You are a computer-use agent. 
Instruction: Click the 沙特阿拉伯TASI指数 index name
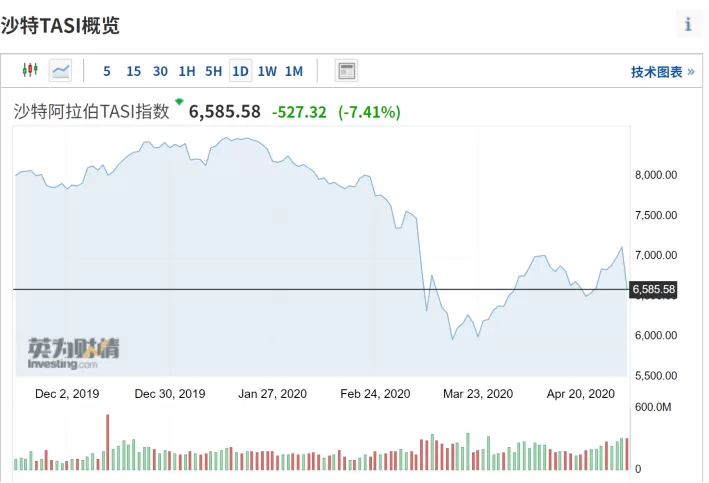pyautogui.click(x=91, y=111)
